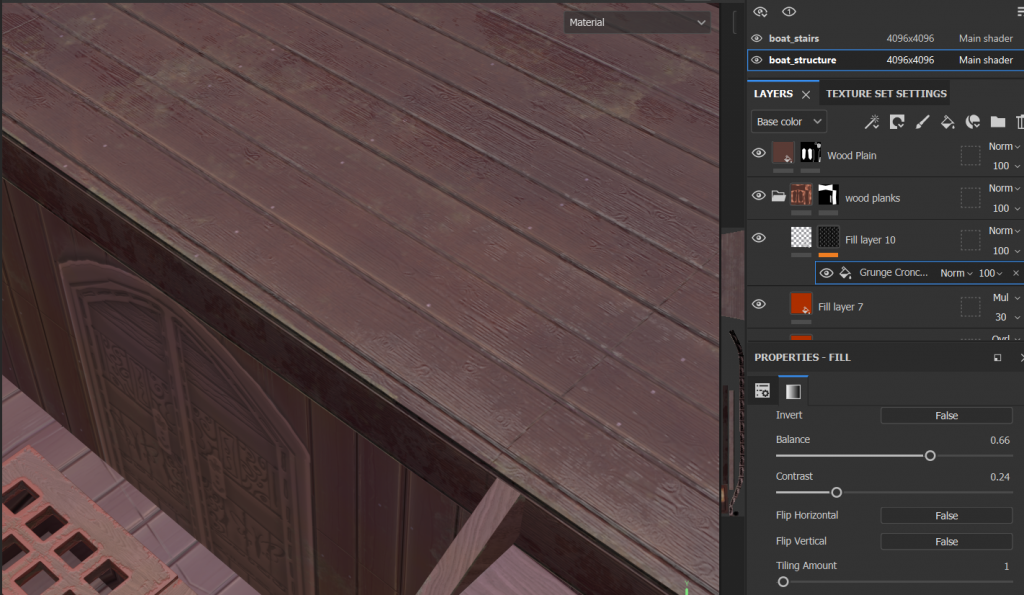Add a new paint layer with brush icon
The image size is (1024, 595).
922,122
